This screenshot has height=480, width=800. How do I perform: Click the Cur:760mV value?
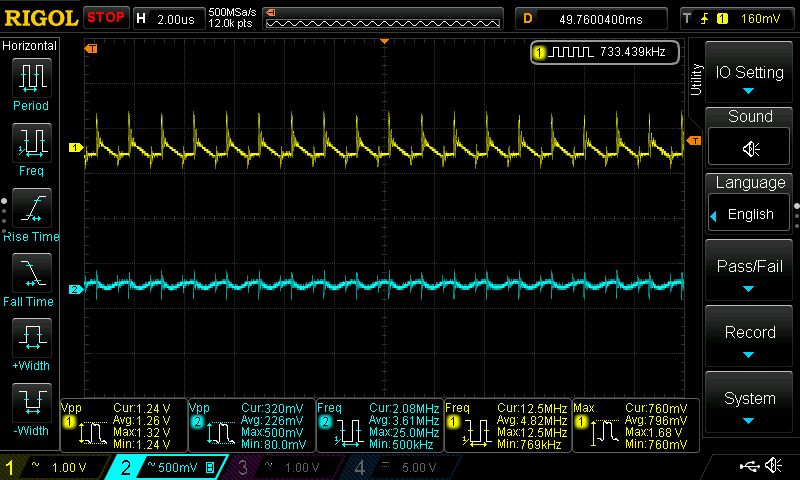tap(656, 408)
